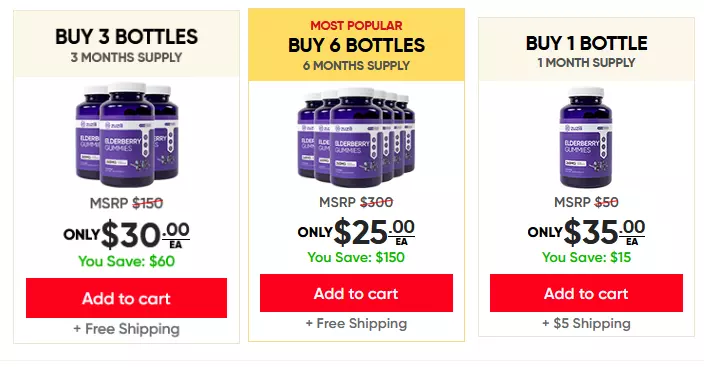Image resolution: width=704 pixels, height=367 pixels.
Task: Click the MOST POPULAR label
Action: click(356, 26)
